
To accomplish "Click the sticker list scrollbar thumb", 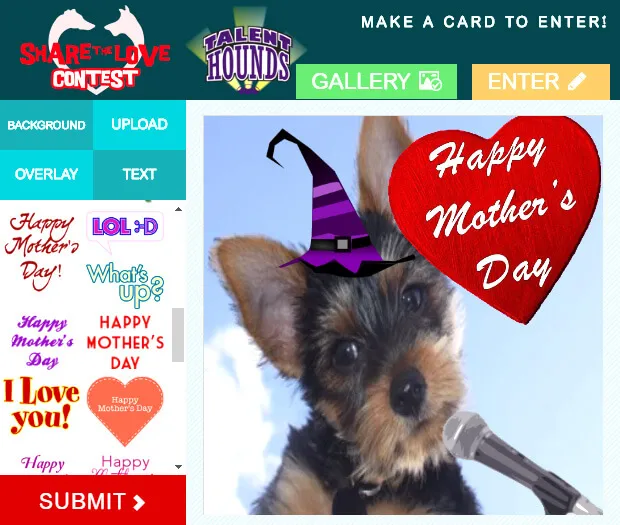I will [178, 335].
